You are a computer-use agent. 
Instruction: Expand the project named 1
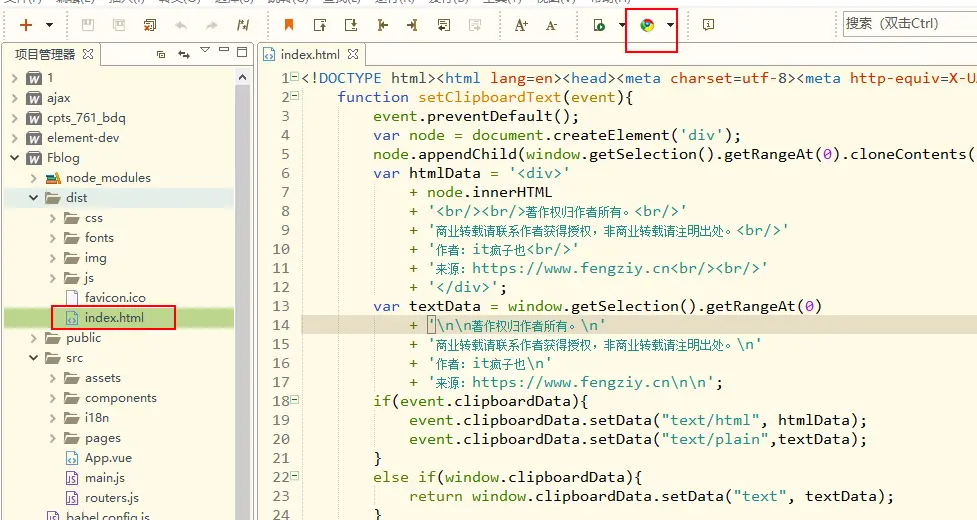(15, 78)
